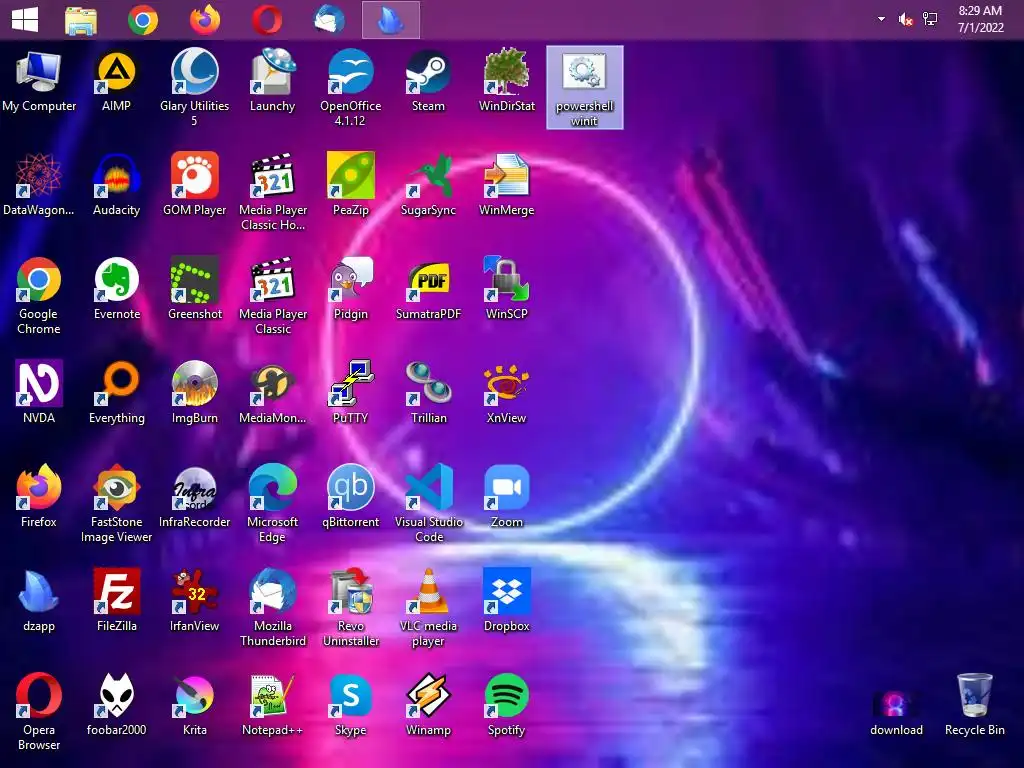This screenshot has height=768, width=1024.
Task: Select the Google Chrome desktop shortcut
Action: tap(39, 296)
